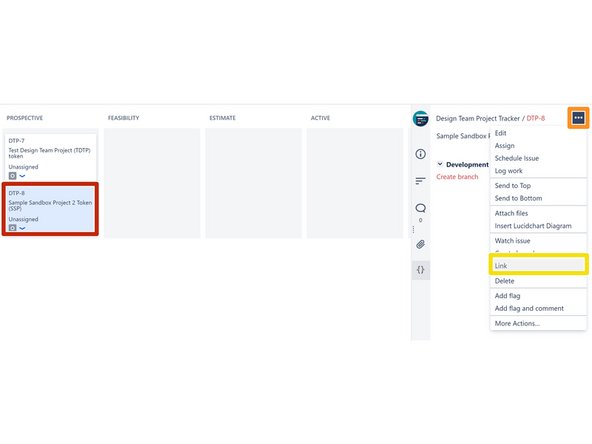592x444 pixels.
Task: Click the FEASIBILITY column header
Action: coord(123,118)
